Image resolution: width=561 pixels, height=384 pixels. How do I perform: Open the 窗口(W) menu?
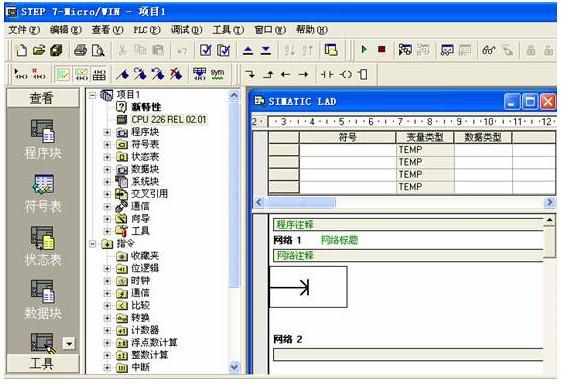(x=270, y=30)
